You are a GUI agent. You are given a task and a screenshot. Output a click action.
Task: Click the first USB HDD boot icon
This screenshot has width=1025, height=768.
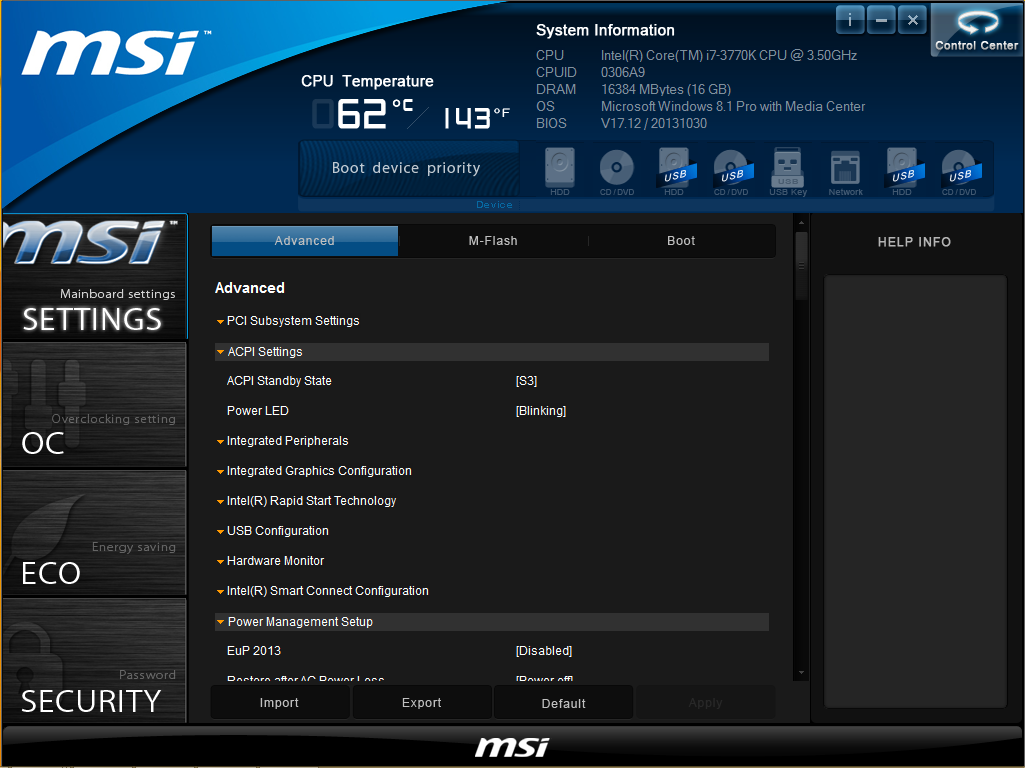675,171
